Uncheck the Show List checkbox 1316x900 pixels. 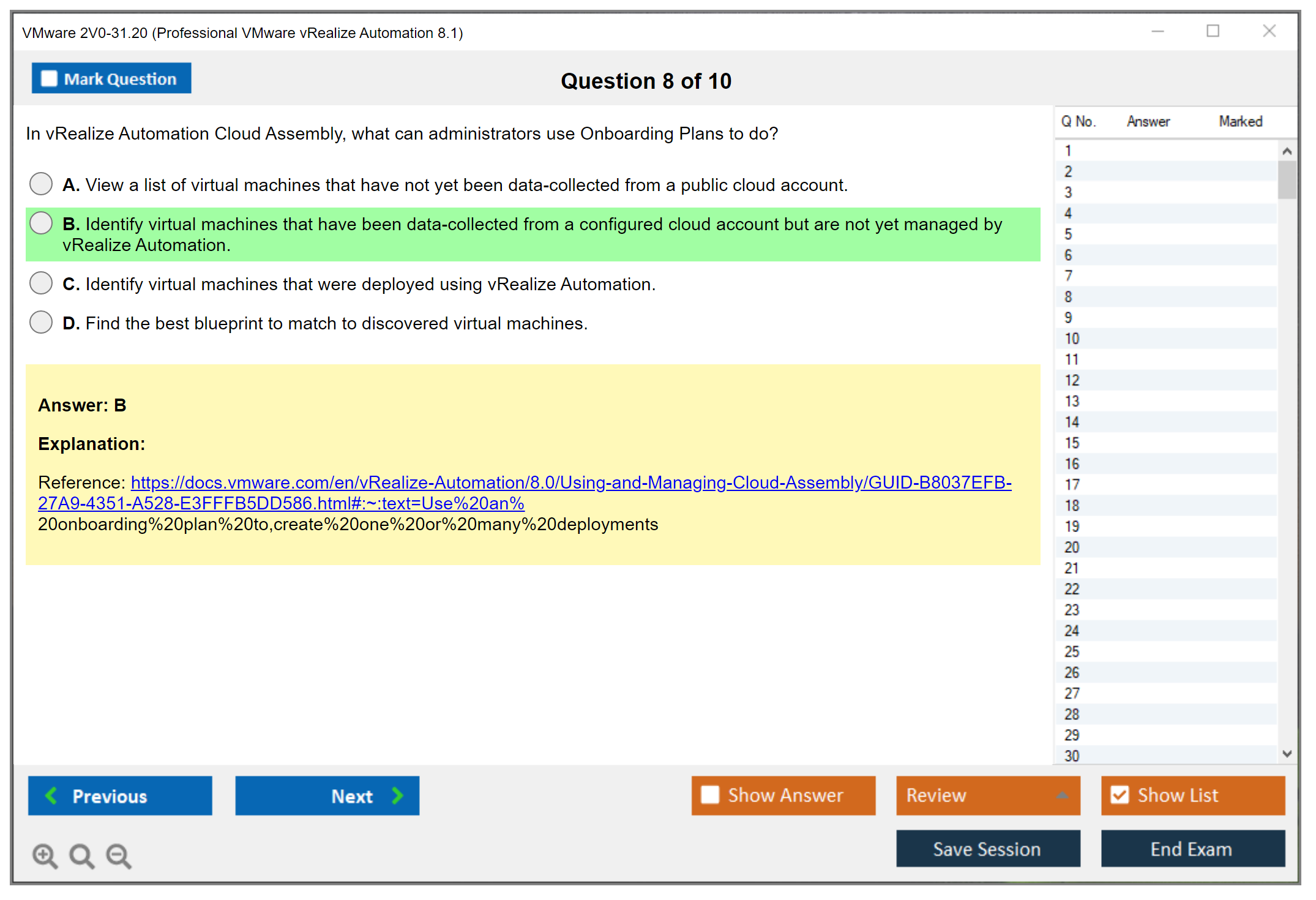click(x=1120, y=795)
